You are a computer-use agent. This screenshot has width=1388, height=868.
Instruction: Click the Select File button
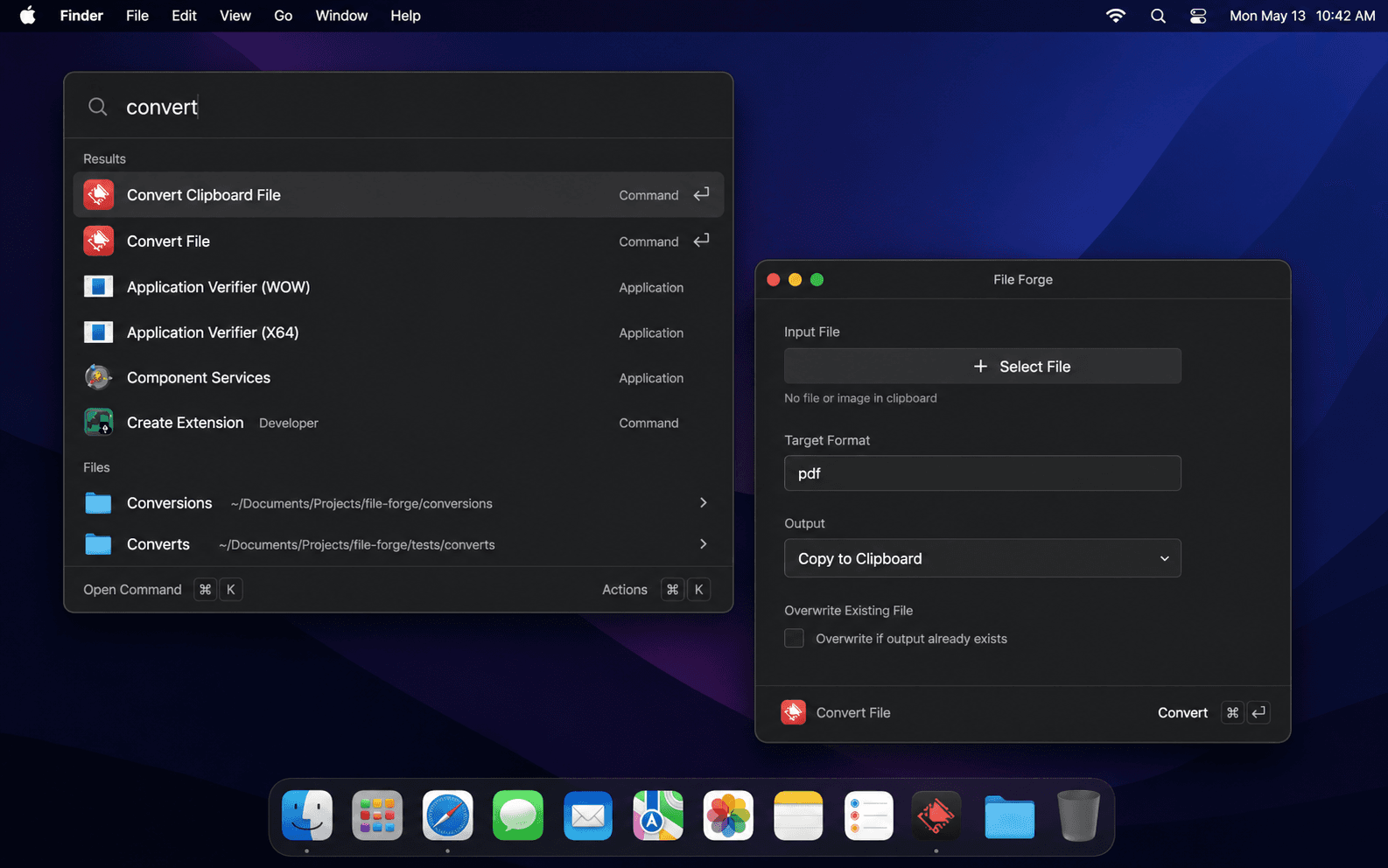pyautogui.click(x=982, y=366)
